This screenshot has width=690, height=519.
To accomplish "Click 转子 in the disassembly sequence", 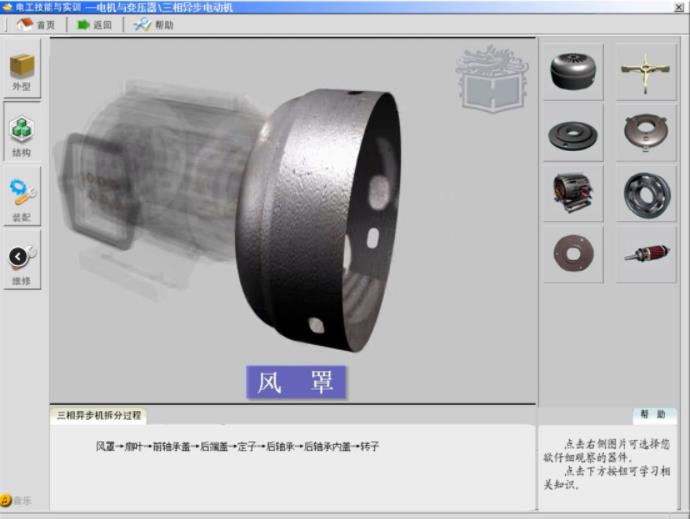I will click(x=370, y=447).
